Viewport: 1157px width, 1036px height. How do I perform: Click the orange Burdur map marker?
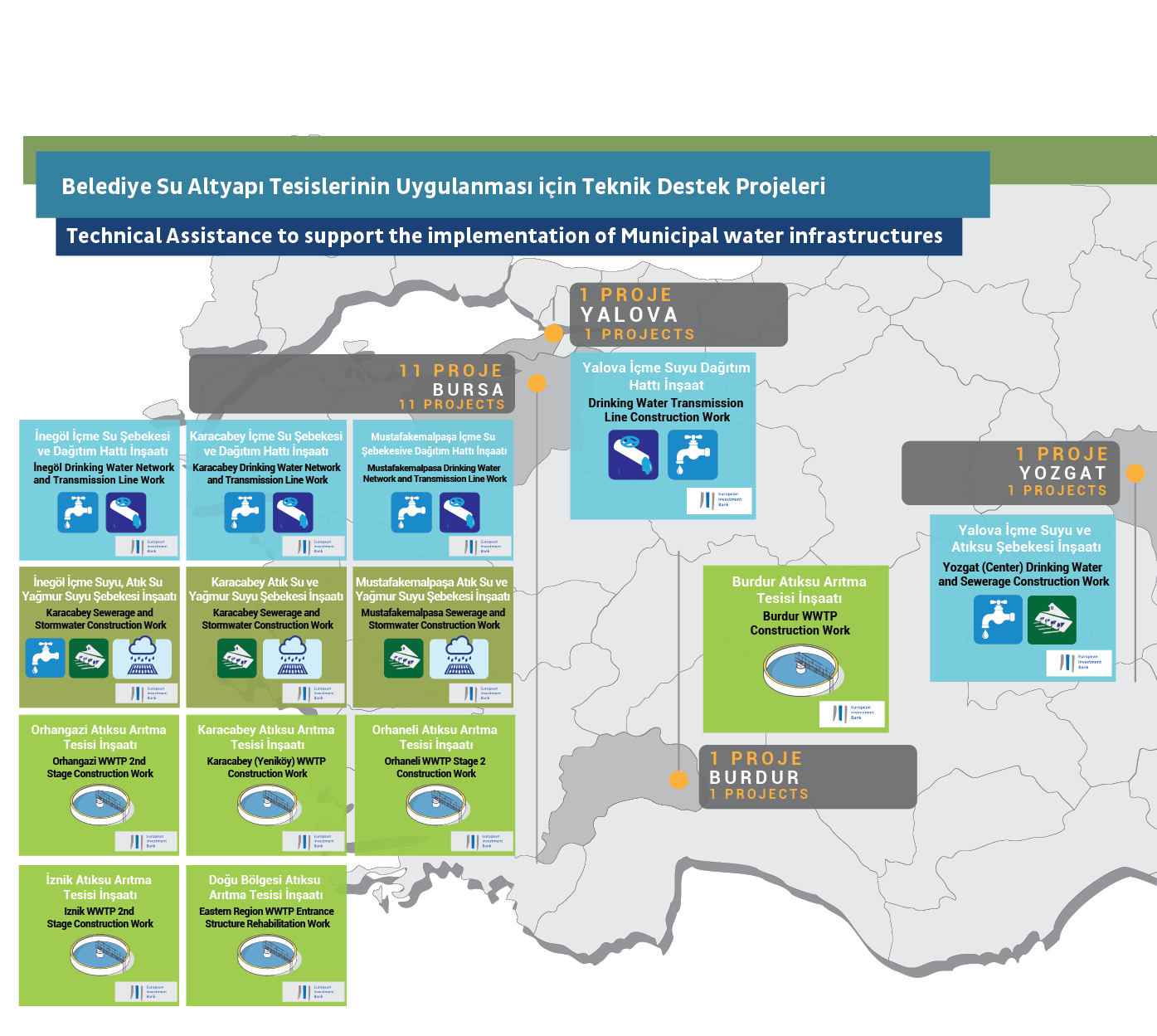(678, 780)
